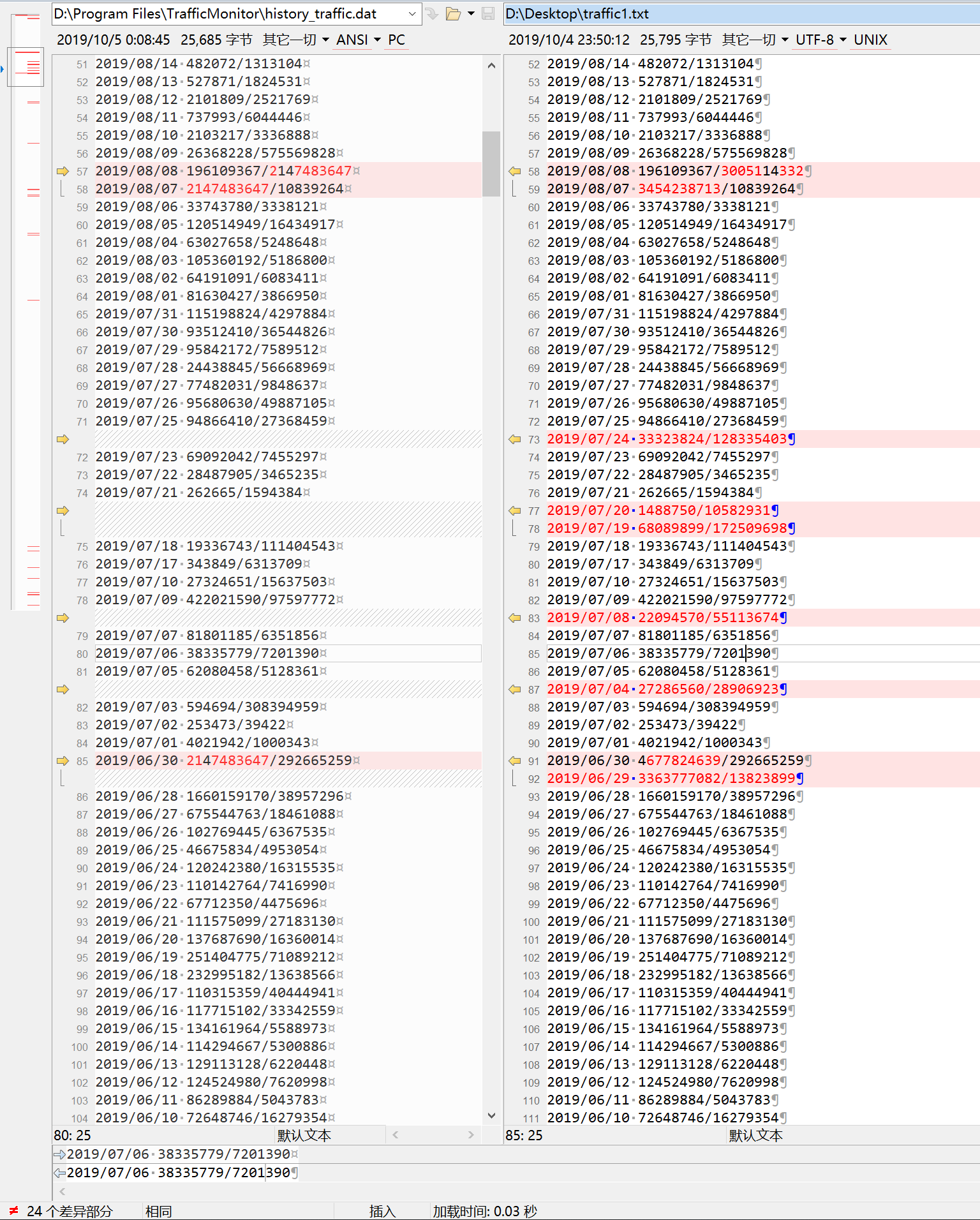The width and height of the screenshot is (980, 1220).
Task: Click left pane horizontal scroll right arrow
Action: 471,1134
